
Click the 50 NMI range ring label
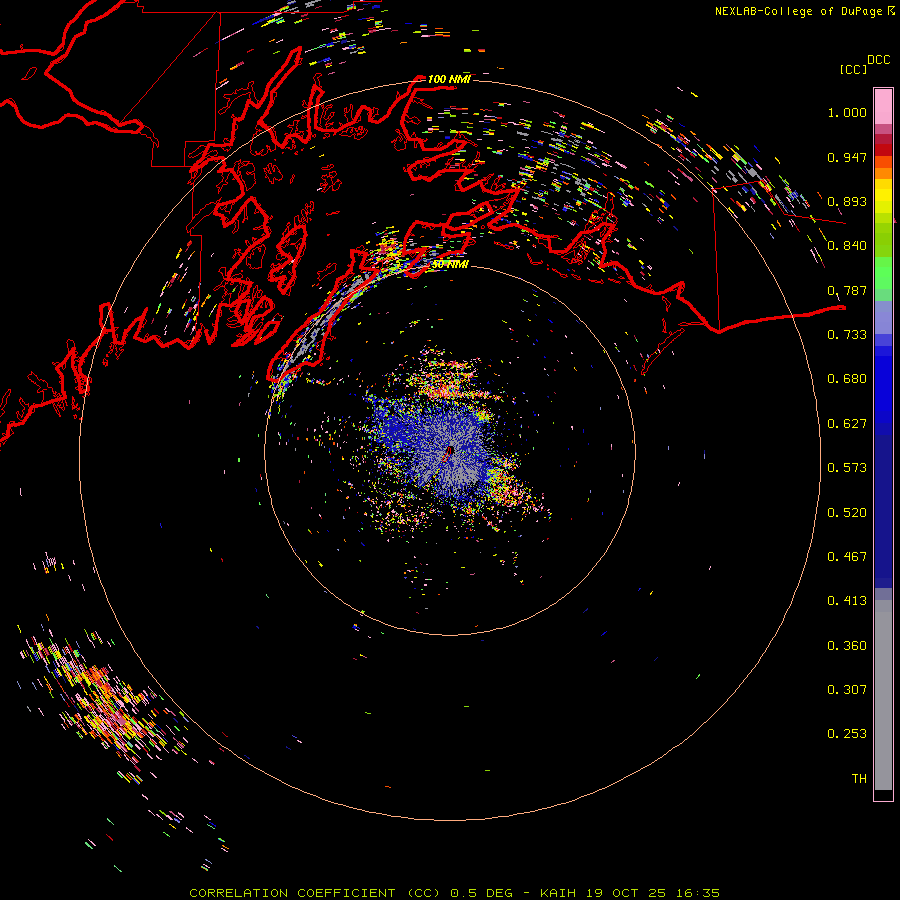[x=450, y=264]
